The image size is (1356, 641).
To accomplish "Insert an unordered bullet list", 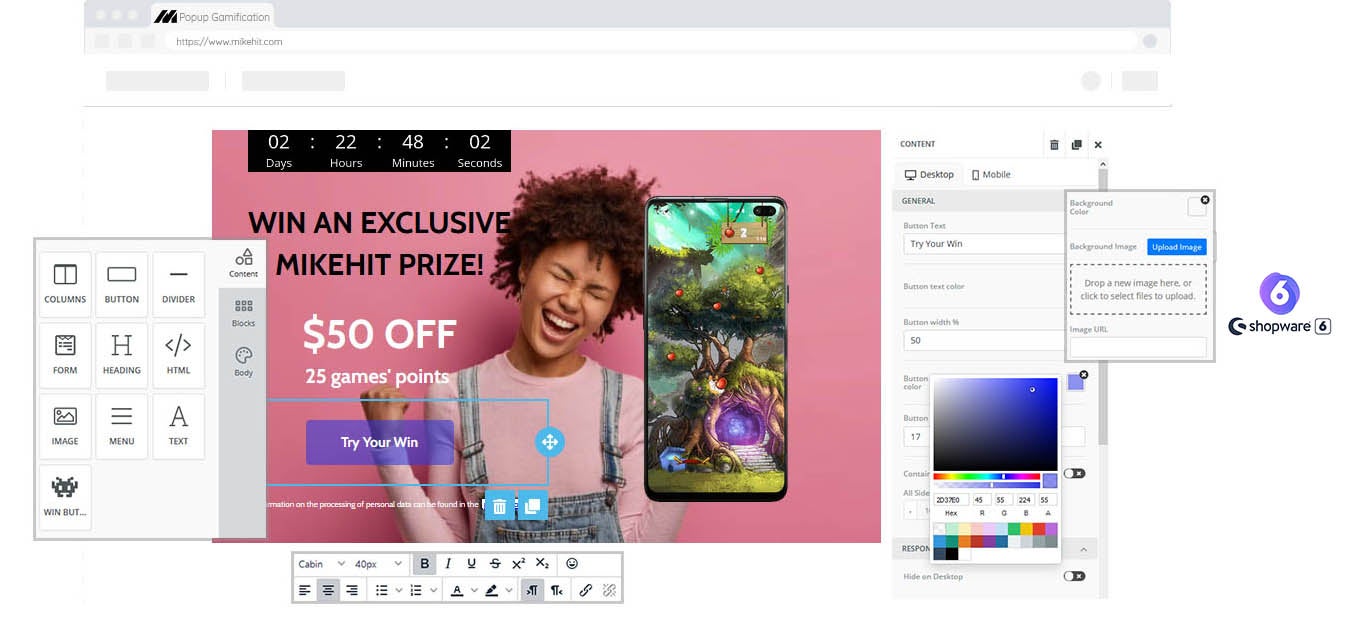I will pos(381,590).
